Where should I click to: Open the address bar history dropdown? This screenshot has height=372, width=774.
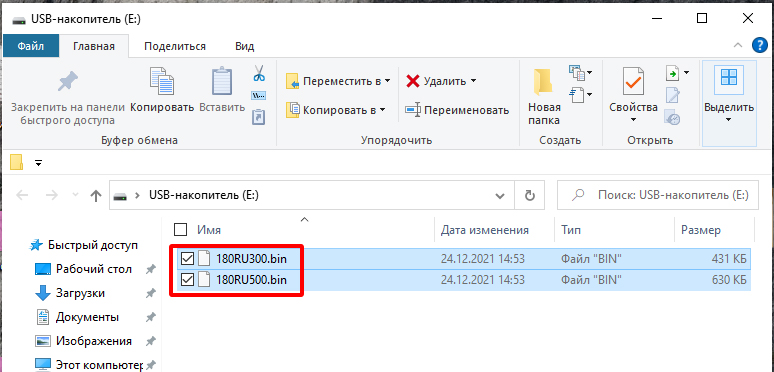(500, 196)
